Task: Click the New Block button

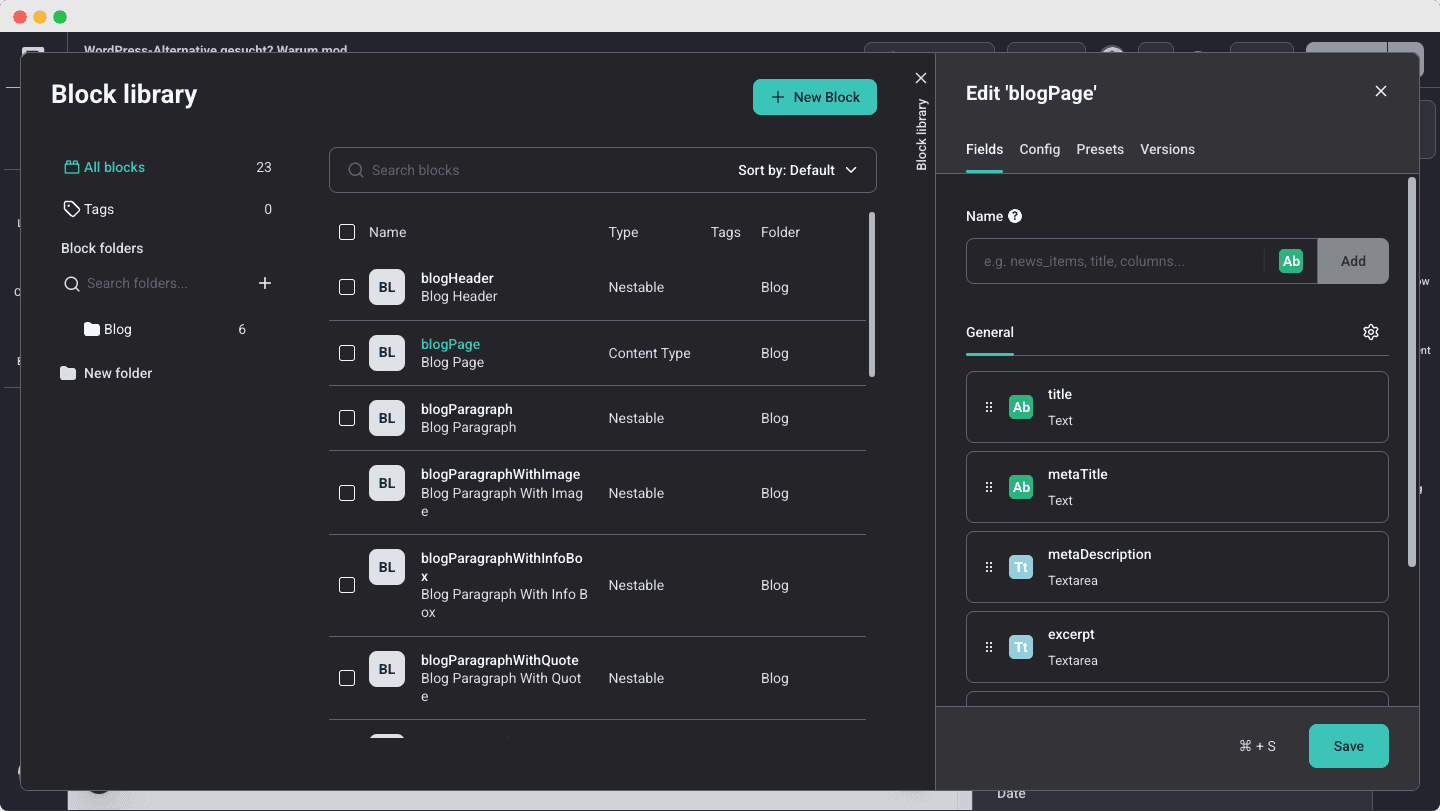Action: (x=815, y=97)
